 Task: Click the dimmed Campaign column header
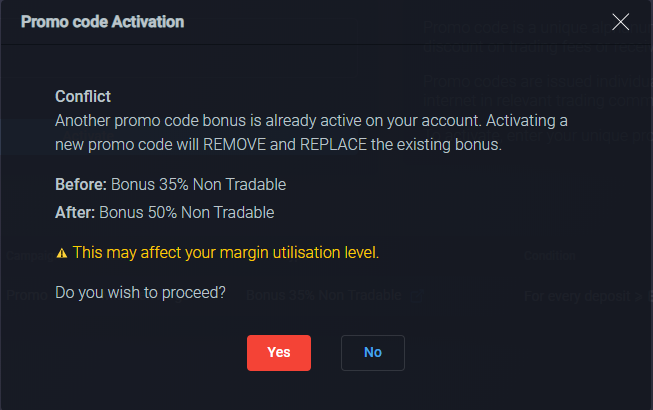point(30,256)
